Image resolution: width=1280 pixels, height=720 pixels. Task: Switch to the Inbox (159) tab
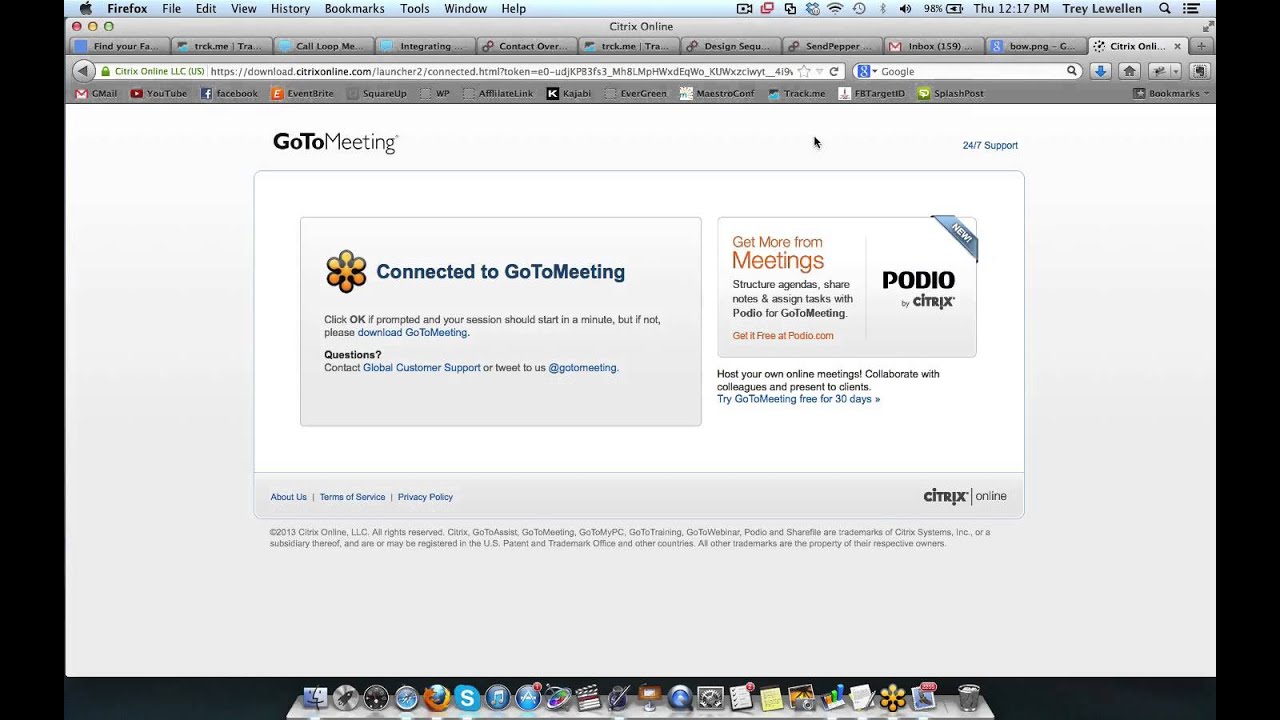pyautogui.click(x=932, y=46)
